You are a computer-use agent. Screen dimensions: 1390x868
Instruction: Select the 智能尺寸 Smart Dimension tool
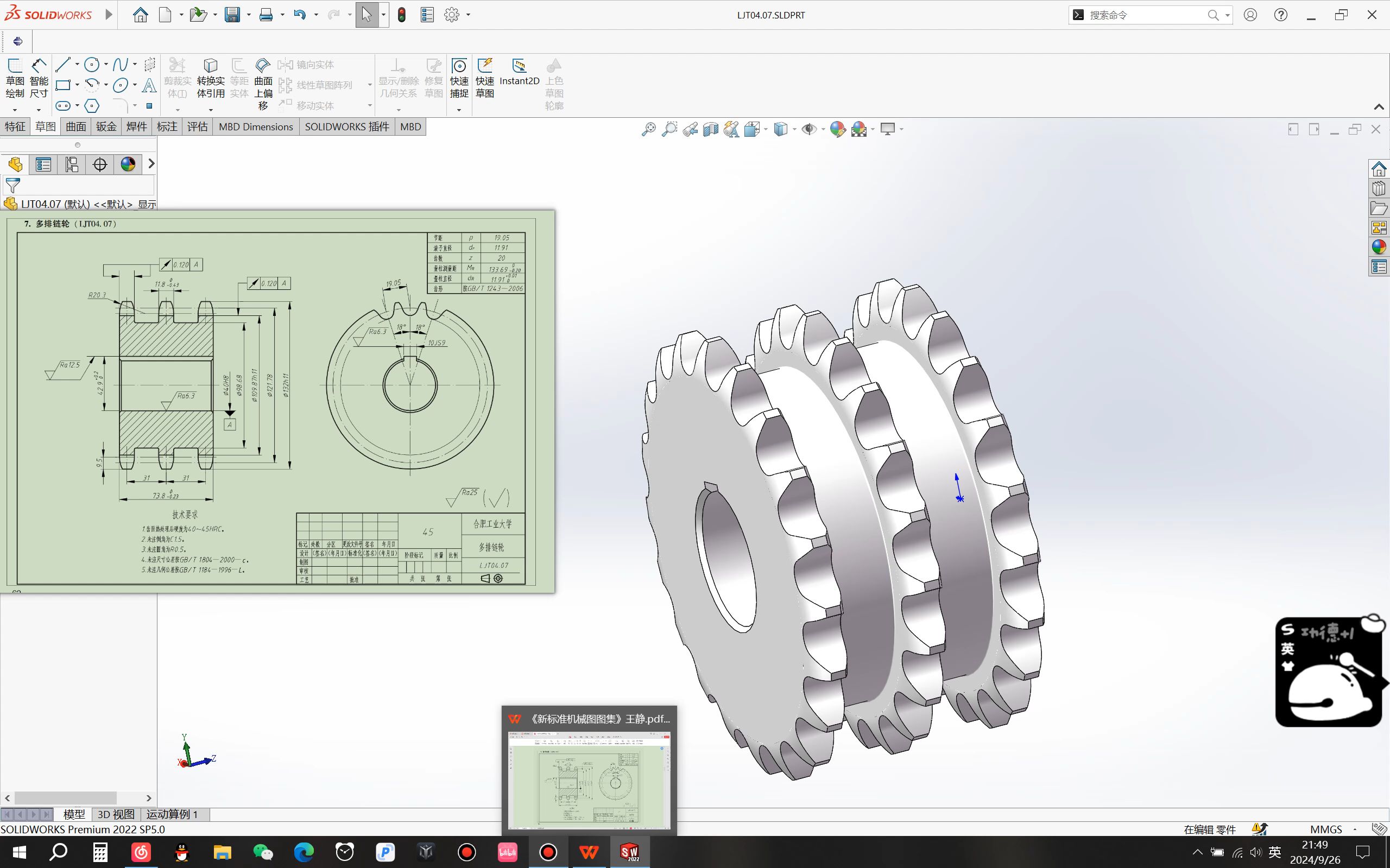click(39, 79)
